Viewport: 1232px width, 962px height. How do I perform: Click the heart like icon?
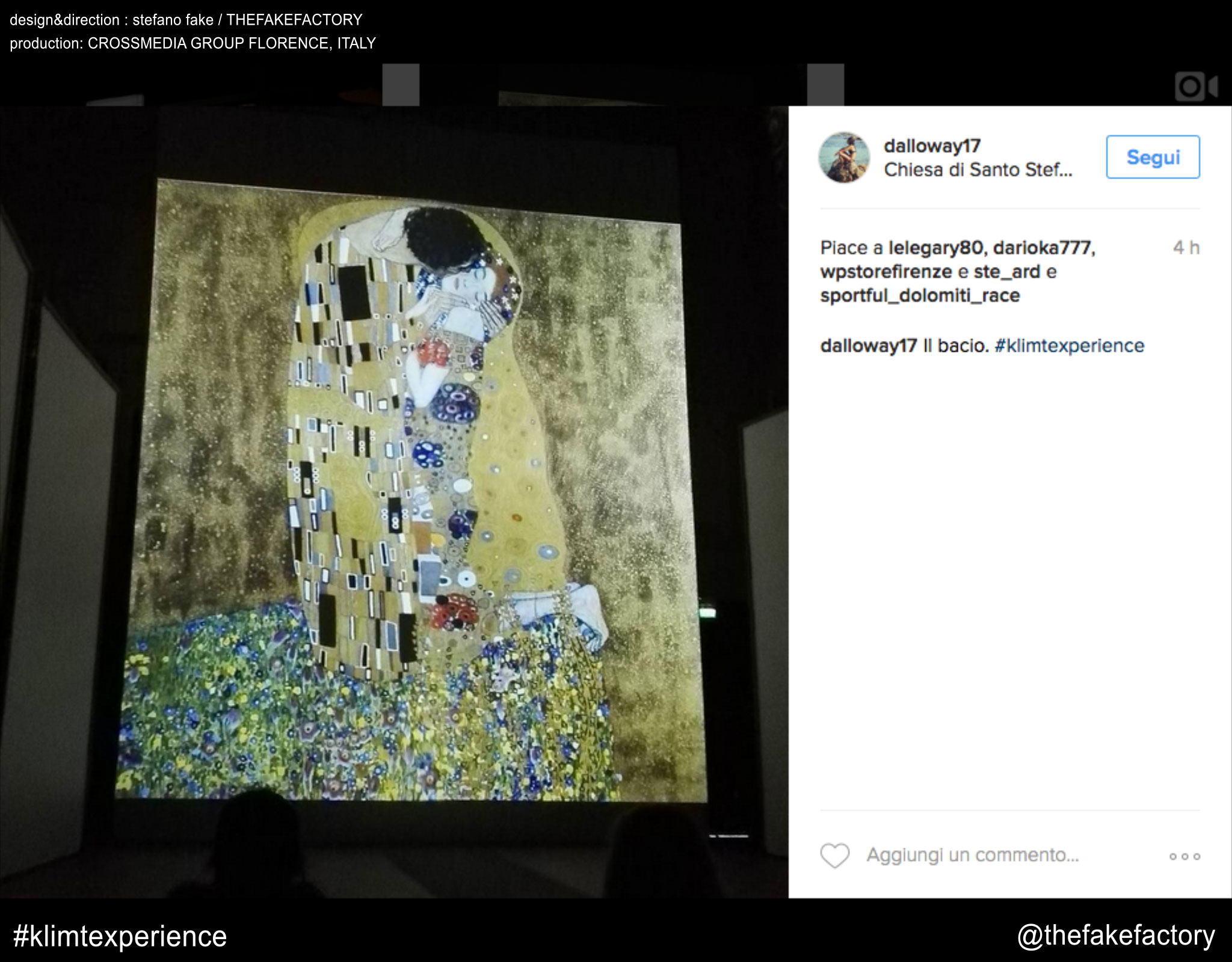834,855
